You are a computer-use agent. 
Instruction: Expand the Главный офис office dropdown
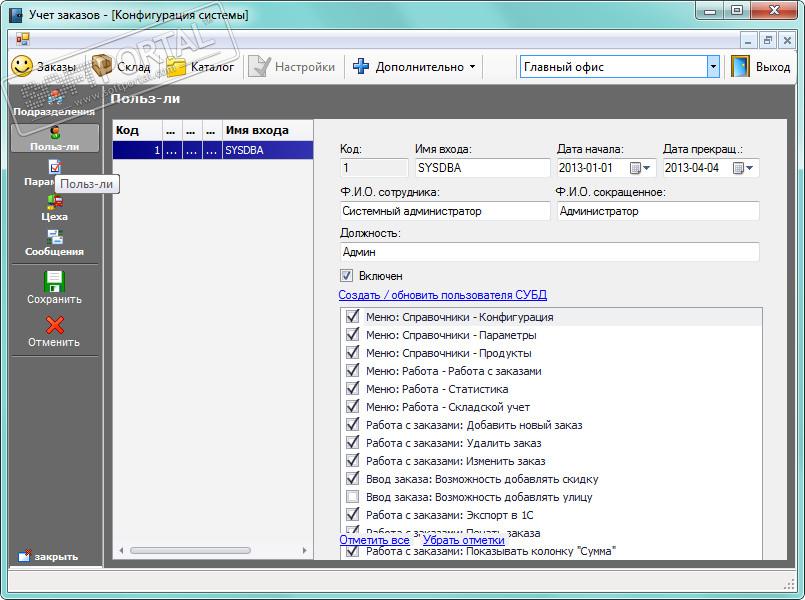(x=713, y=67)
